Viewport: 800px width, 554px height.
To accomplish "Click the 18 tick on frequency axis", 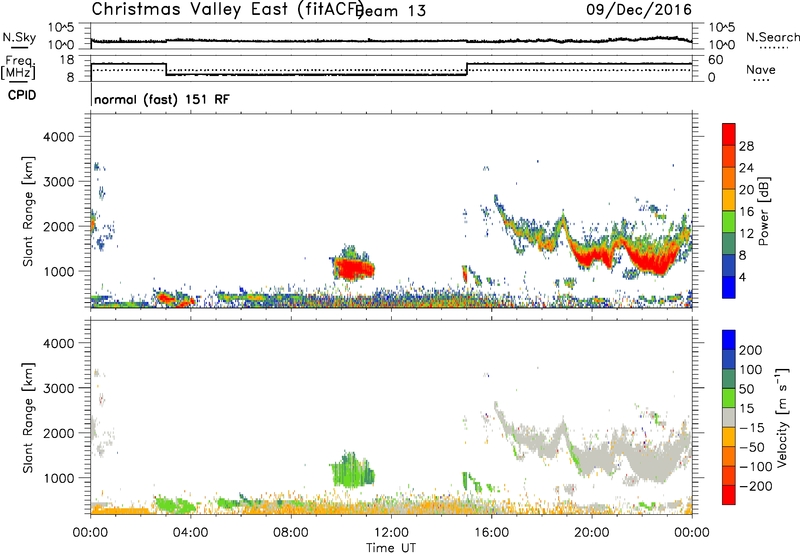I will tap(67, 60).
